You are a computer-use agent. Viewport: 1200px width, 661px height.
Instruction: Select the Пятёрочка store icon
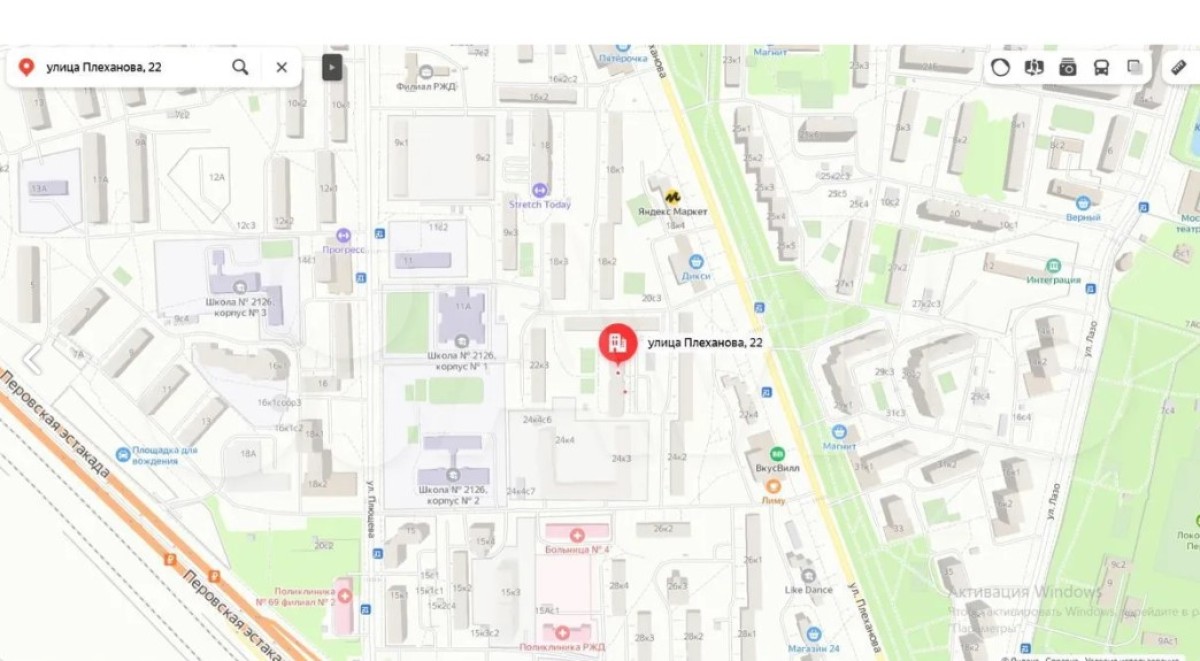[623, 46]
